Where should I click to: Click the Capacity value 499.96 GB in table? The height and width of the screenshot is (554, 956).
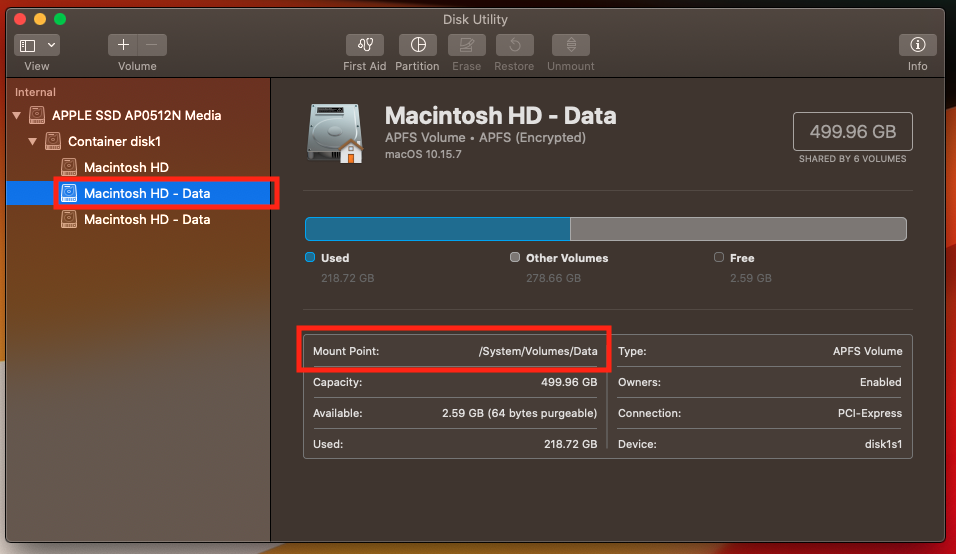pos(569,382)
